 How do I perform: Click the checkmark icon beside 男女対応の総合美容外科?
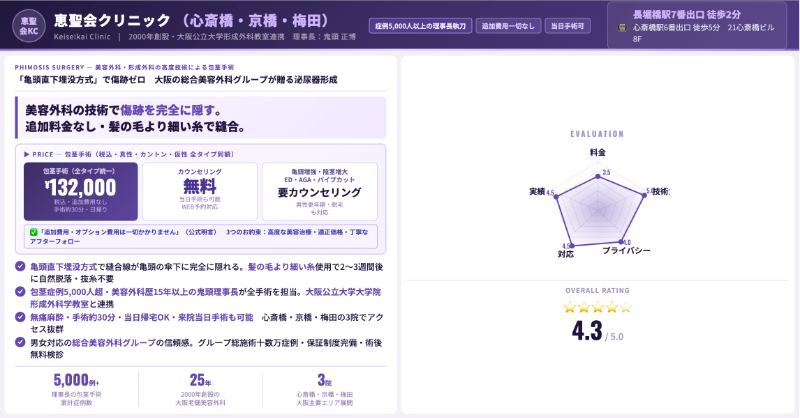click(x=21, y=341)
